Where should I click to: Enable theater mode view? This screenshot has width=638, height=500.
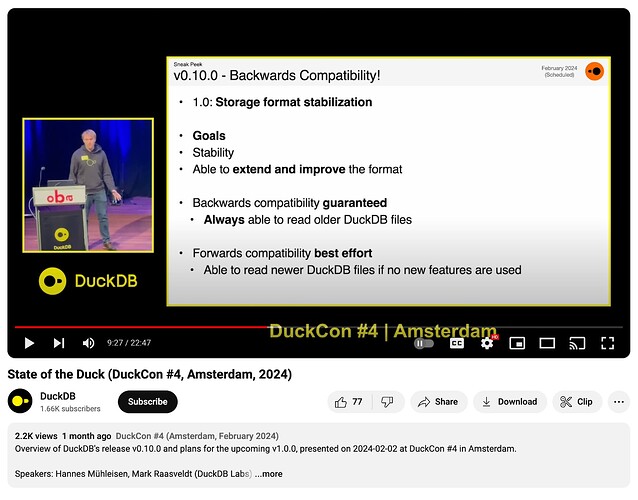tap(547, 343)
